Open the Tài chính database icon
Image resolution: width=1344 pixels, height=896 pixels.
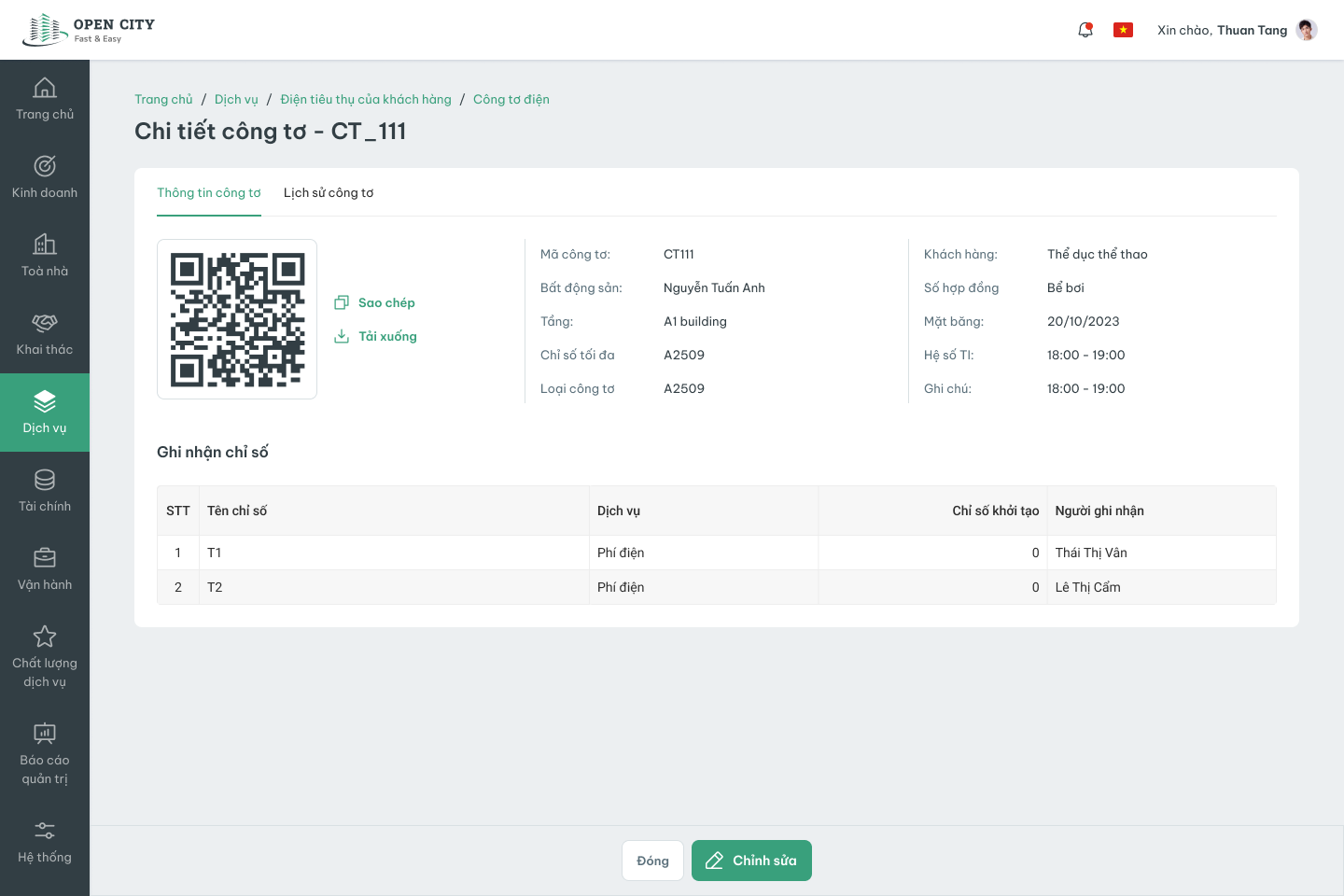tap(45, 480)
